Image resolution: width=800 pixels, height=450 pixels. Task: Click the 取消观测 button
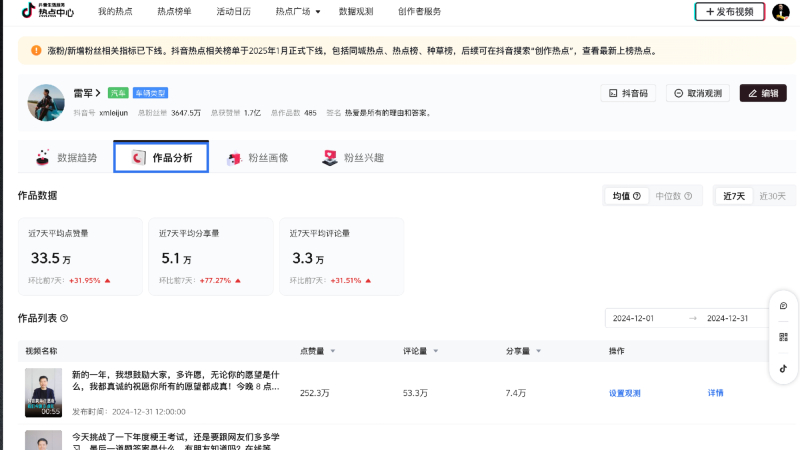pos(697,93)
